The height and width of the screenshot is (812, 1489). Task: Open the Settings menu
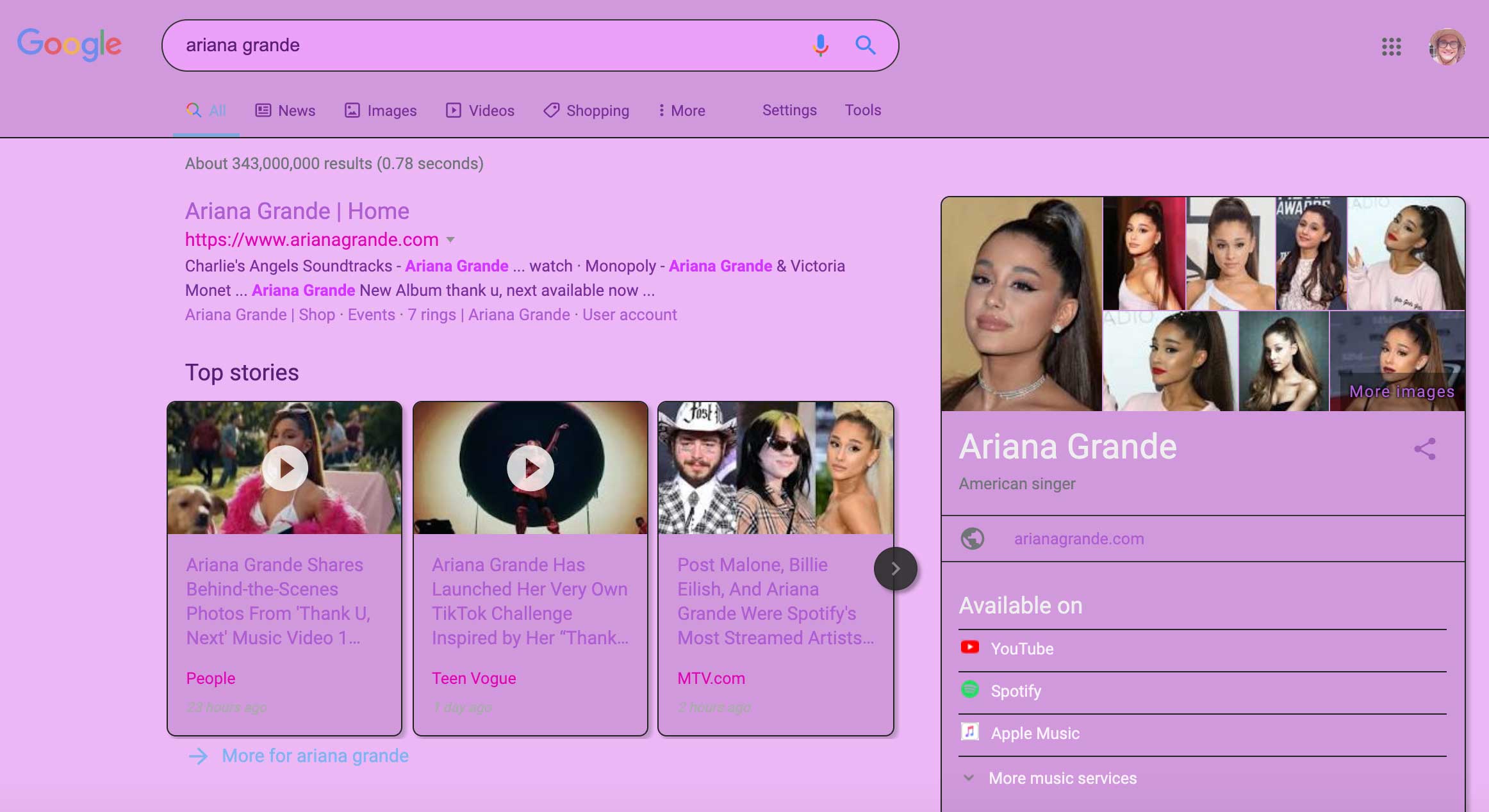(789, 110)
